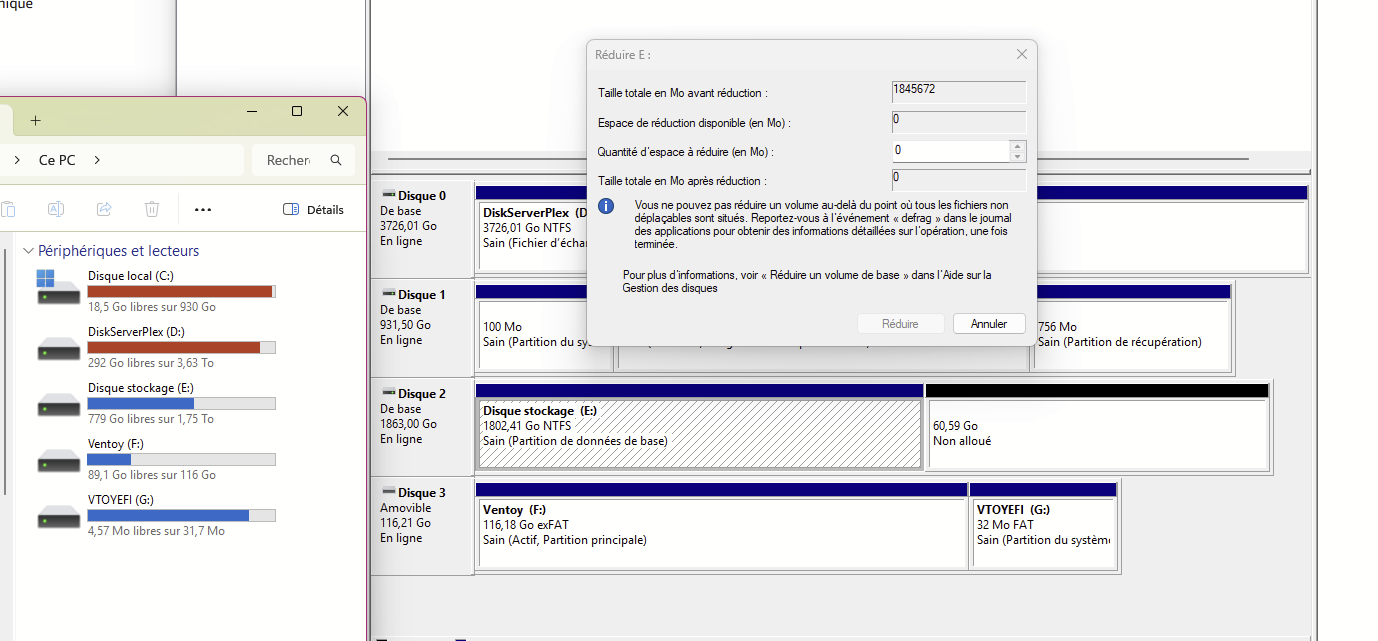Increase shrink amount with the up spinner arrow
The height and width of the screenshot is (641, 1378).
pyautogui.click(x=1018, y=146)
